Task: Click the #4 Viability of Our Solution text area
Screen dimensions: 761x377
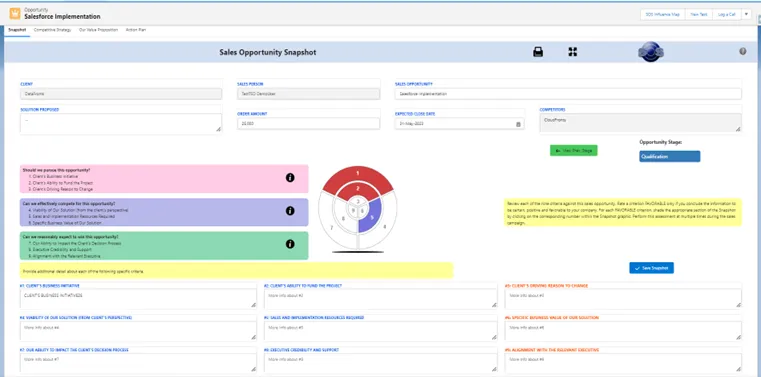Action: [x=138, y=331]
